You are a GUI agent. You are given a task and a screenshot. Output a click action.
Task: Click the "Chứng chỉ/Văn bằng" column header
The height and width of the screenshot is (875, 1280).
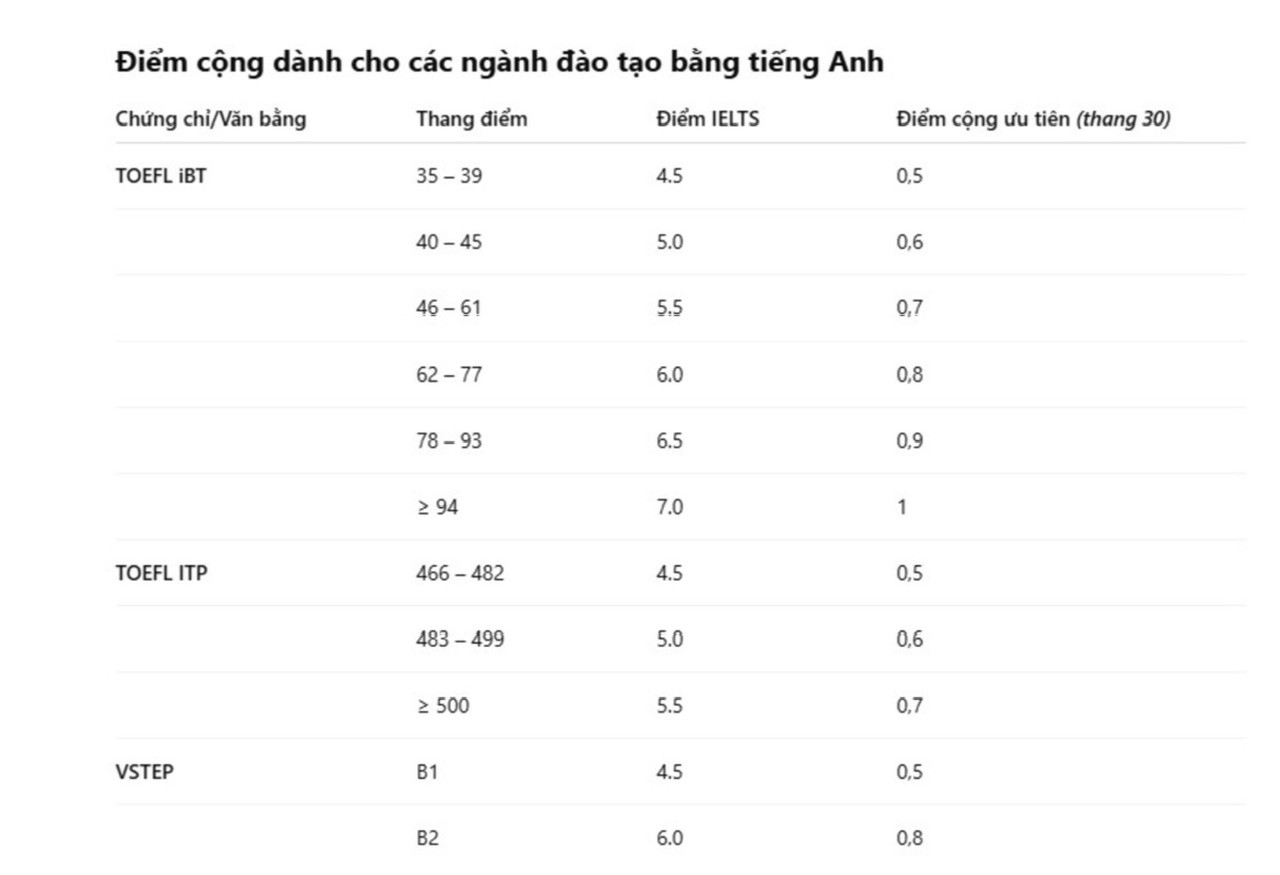click(211, 120)
